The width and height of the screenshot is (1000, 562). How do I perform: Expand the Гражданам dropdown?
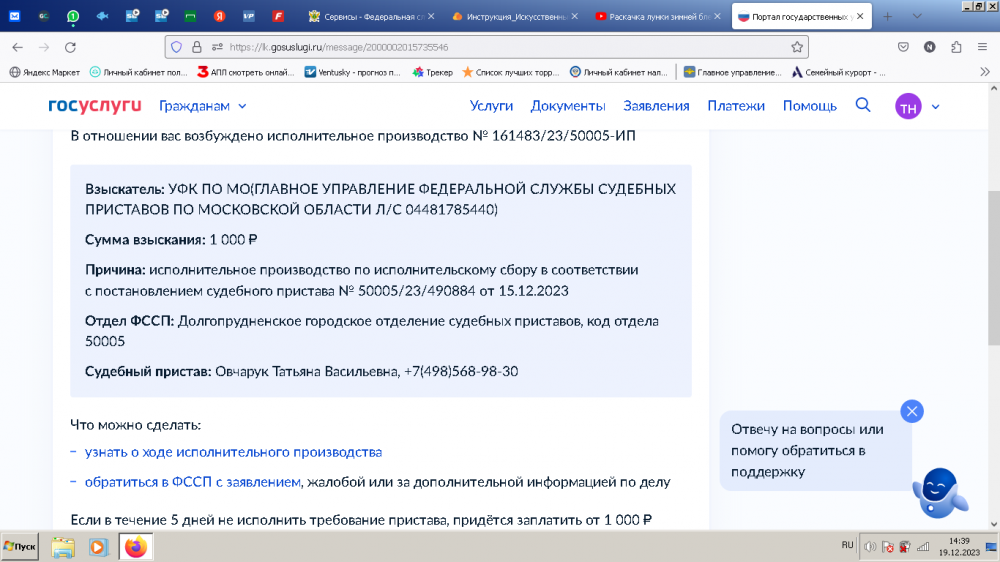203,106
